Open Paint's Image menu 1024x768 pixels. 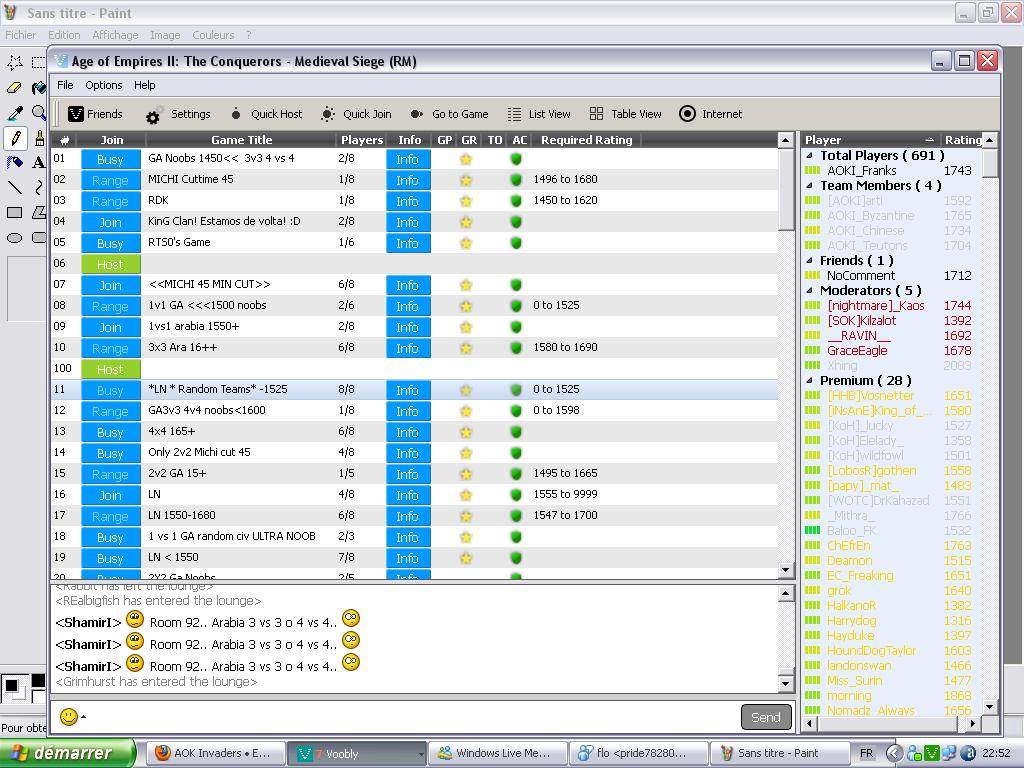pyautogui.click(x=165, y=35)
